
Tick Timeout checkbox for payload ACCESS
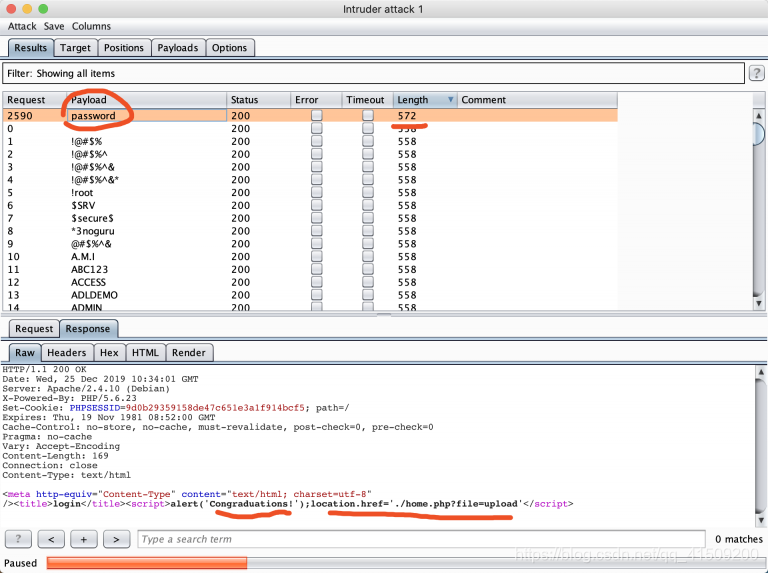(x=368, y=282)
